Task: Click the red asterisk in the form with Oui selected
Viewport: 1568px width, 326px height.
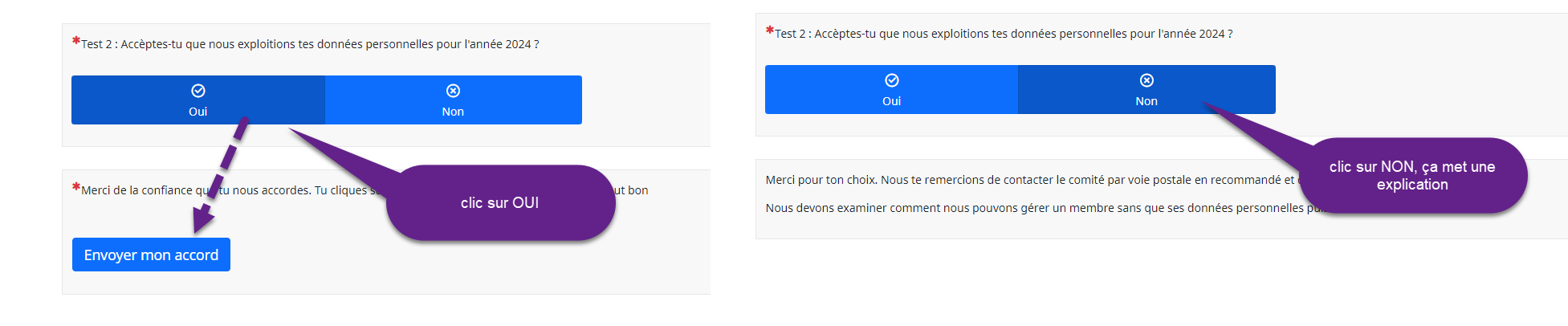Action: click(x=76, y=41)
